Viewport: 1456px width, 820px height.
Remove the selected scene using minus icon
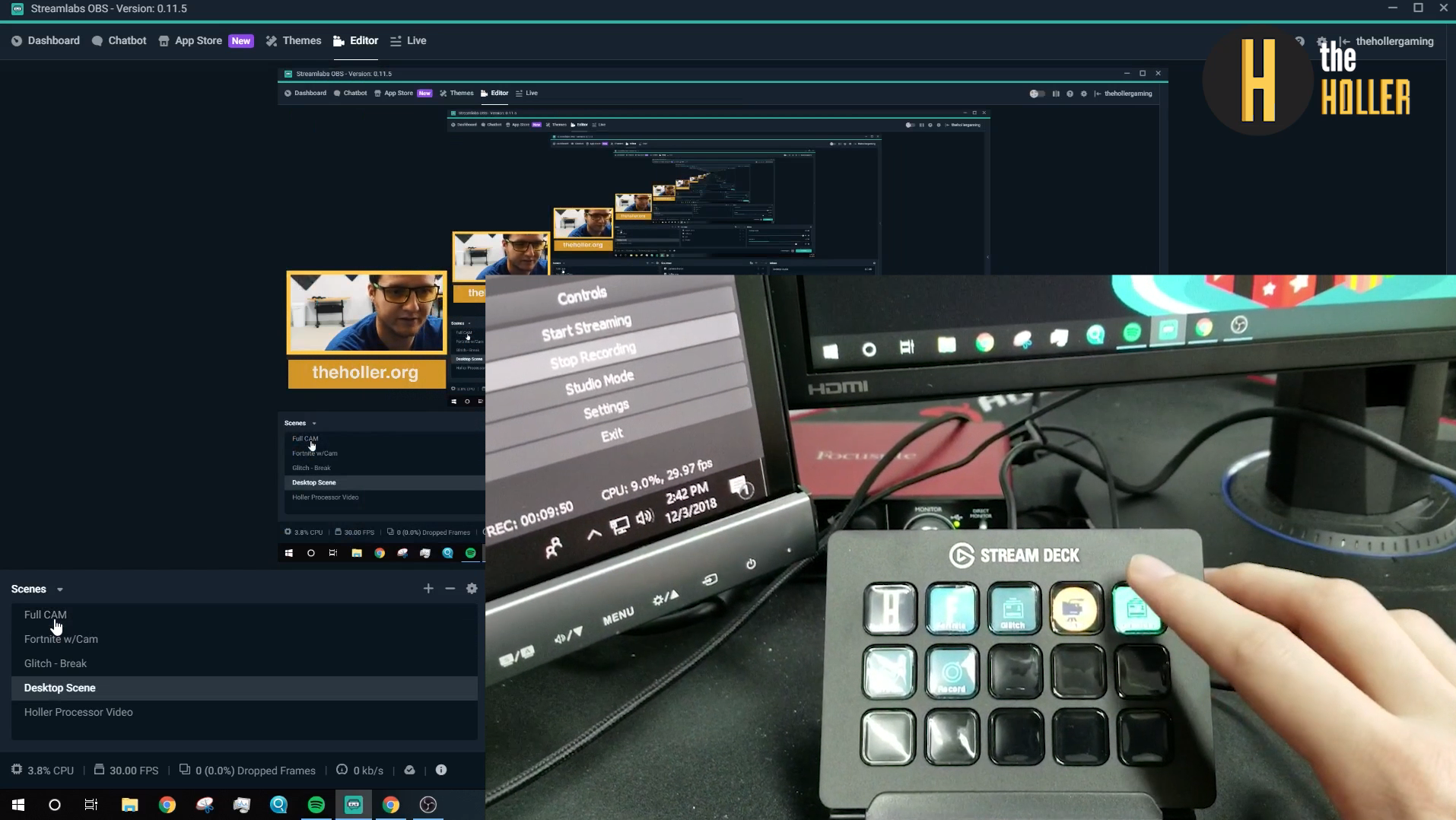tap(450, 588)
